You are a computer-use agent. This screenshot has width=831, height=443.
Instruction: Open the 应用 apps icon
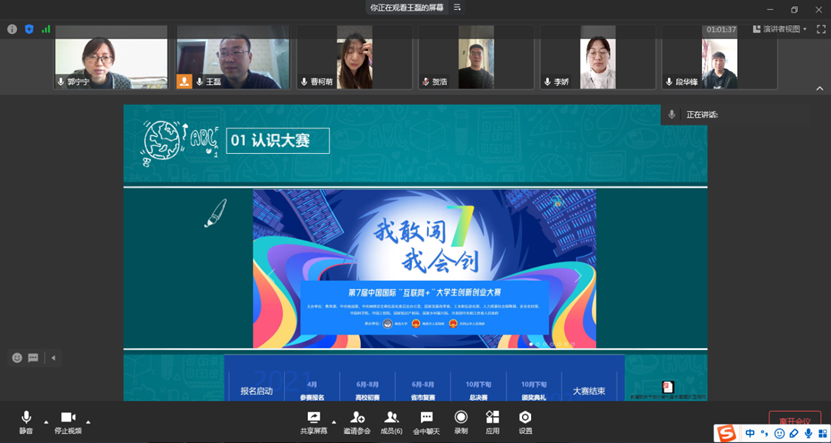click(x=492, y=419)
